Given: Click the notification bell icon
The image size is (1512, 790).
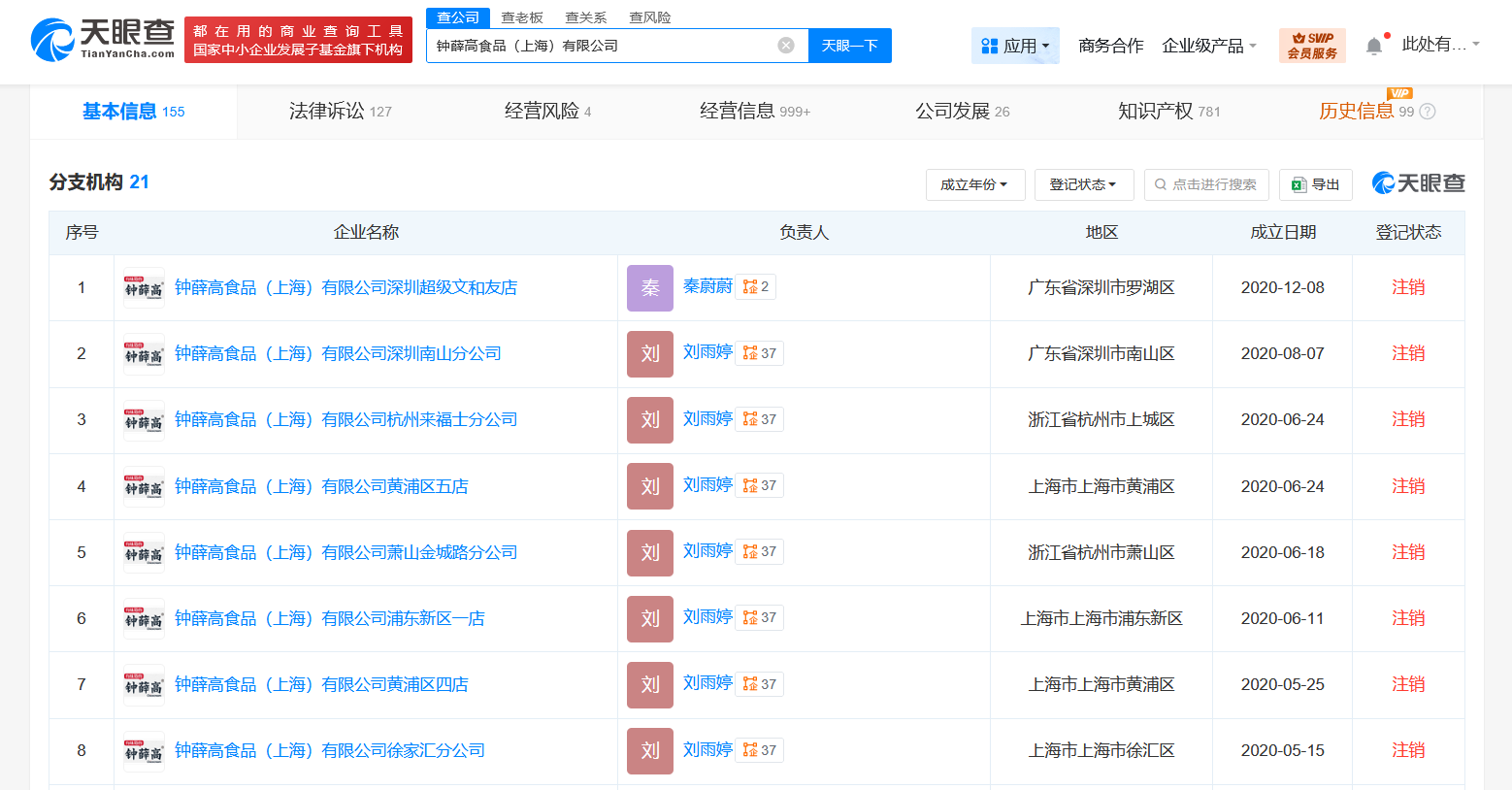Looking at the screenshot, I should [1374, 44].
